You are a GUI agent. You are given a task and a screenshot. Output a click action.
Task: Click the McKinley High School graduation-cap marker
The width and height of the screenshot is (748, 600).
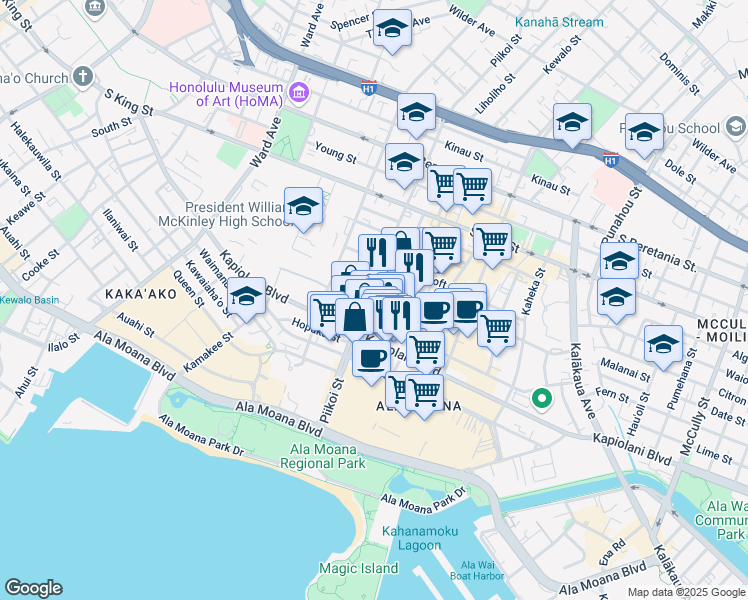point(303,207)
